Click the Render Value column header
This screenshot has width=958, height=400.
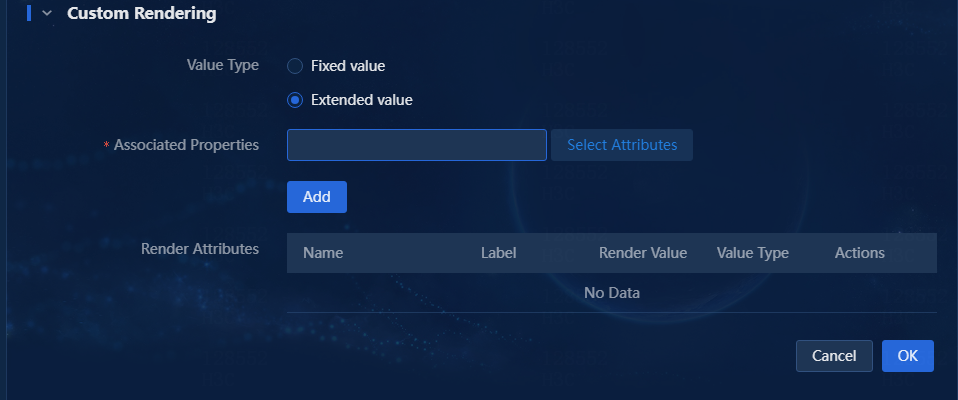click(643, 253)
